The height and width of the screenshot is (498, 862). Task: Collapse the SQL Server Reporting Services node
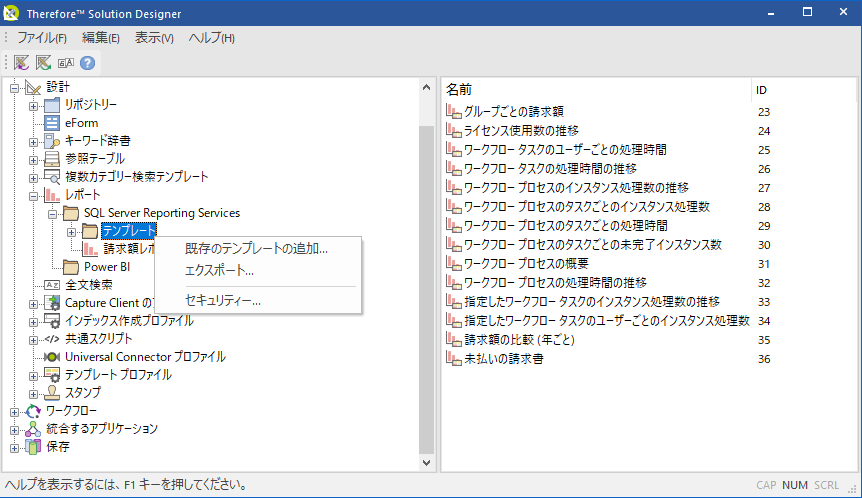52,213
